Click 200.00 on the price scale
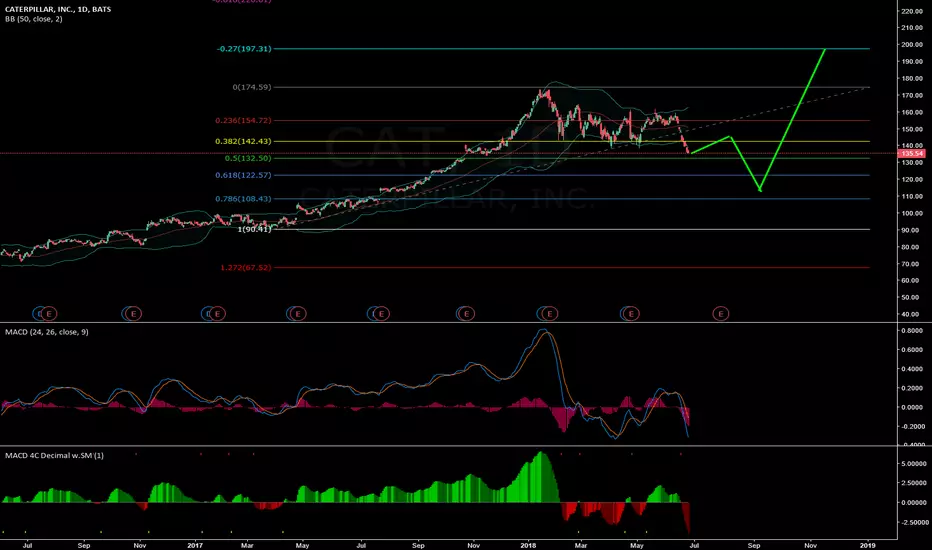This screenshot has width=932, height=550. click(x=912, y=45)
